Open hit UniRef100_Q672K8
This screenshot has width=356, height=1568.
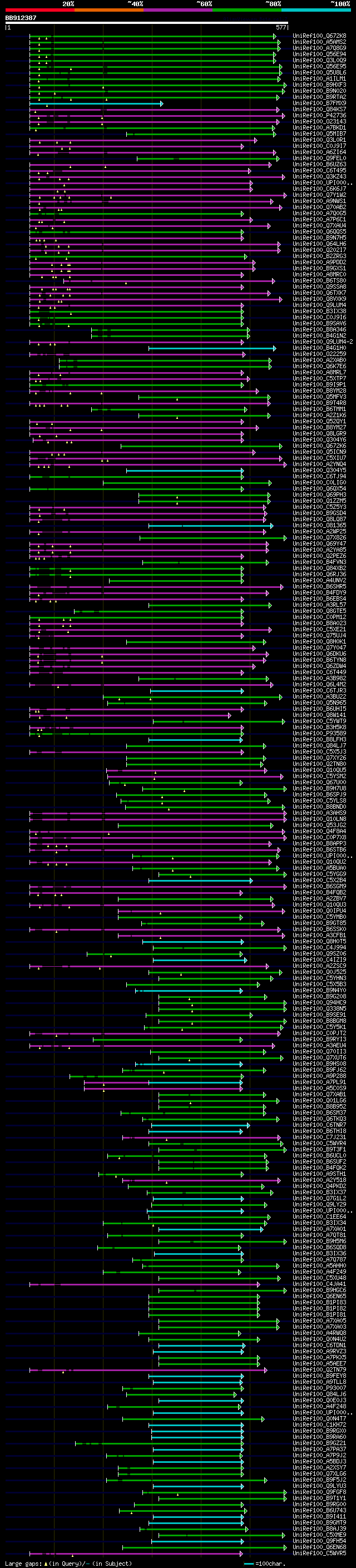click(319, 36)
